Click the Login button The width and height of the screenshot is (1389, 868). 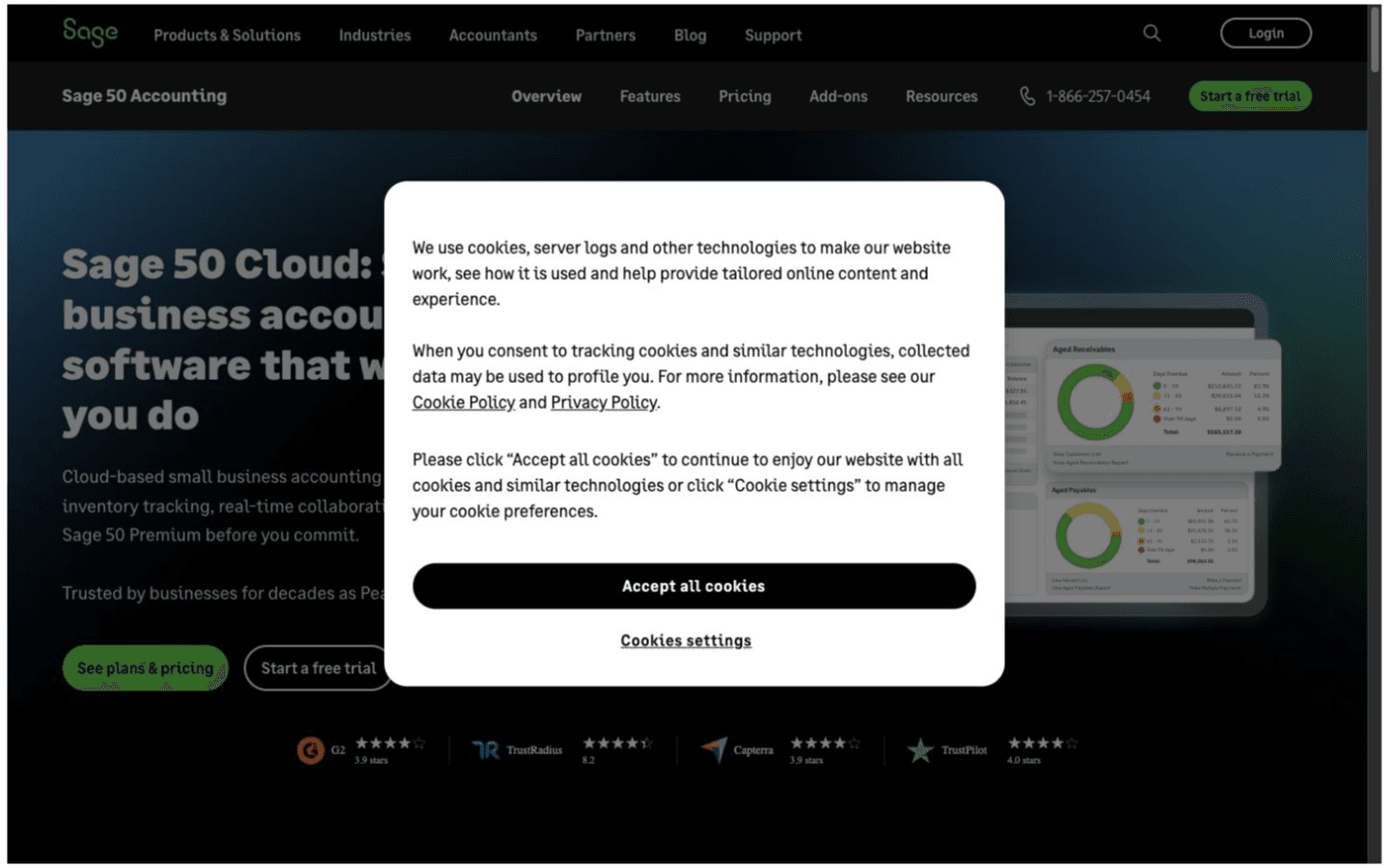click(x=1266, y=33)
